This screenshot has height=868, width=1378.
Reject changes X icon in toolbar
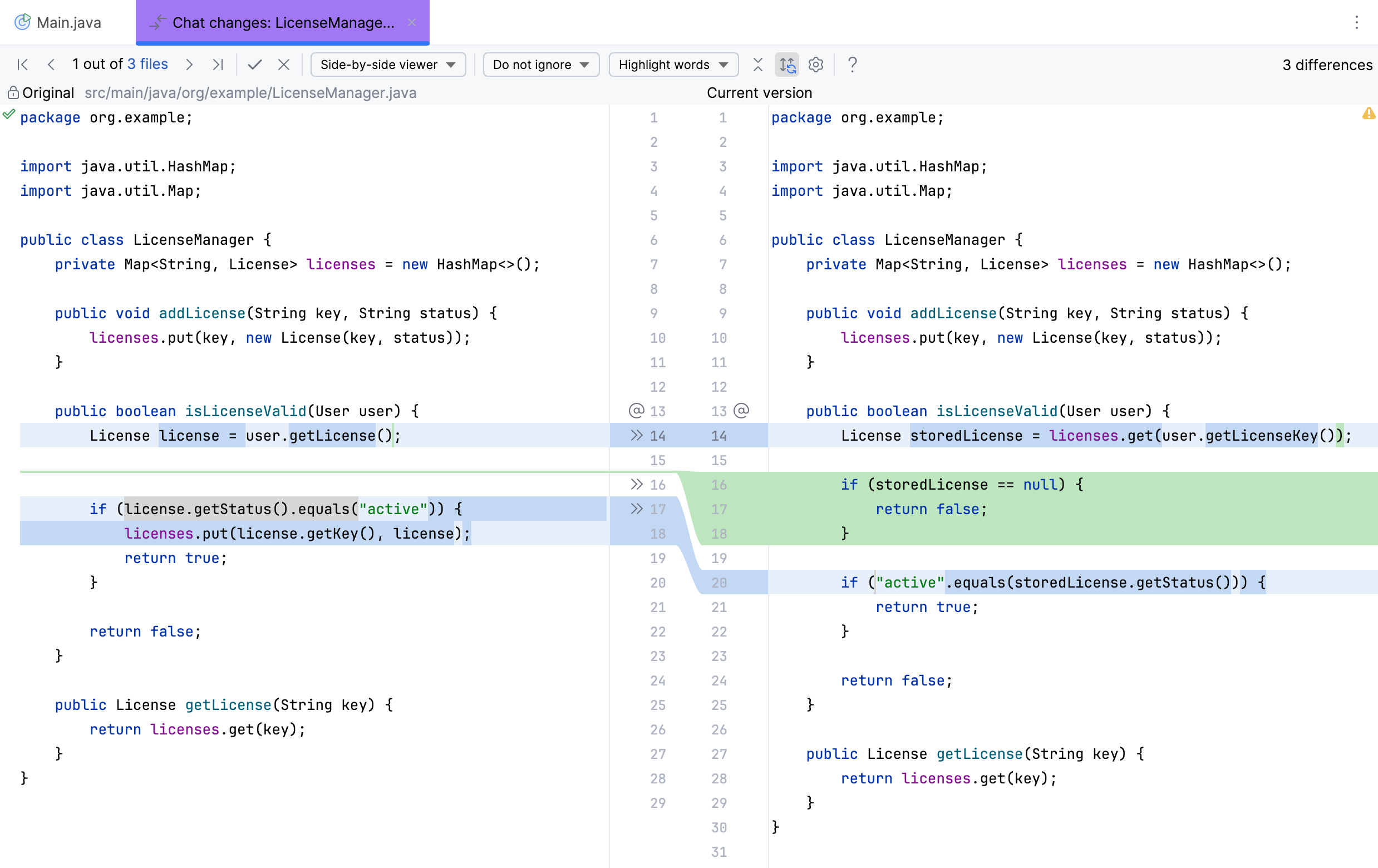[283, 65]
